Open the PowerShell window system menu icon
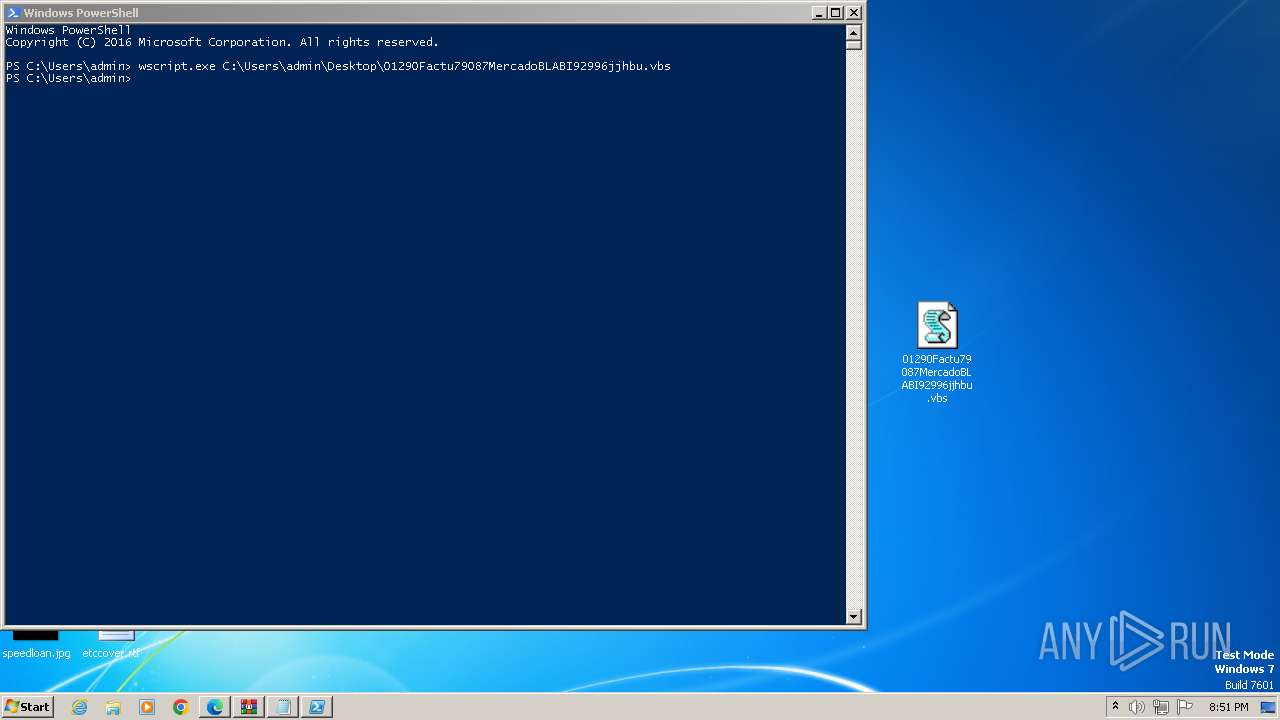 (x=13, y=13)
